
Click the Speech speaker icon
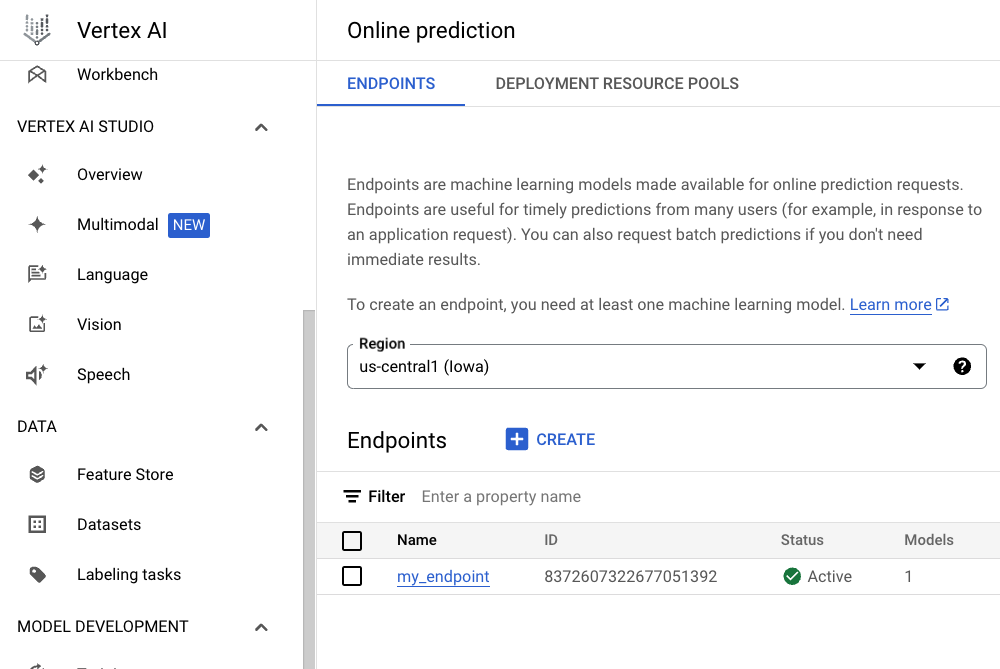(x=36, y=374)
